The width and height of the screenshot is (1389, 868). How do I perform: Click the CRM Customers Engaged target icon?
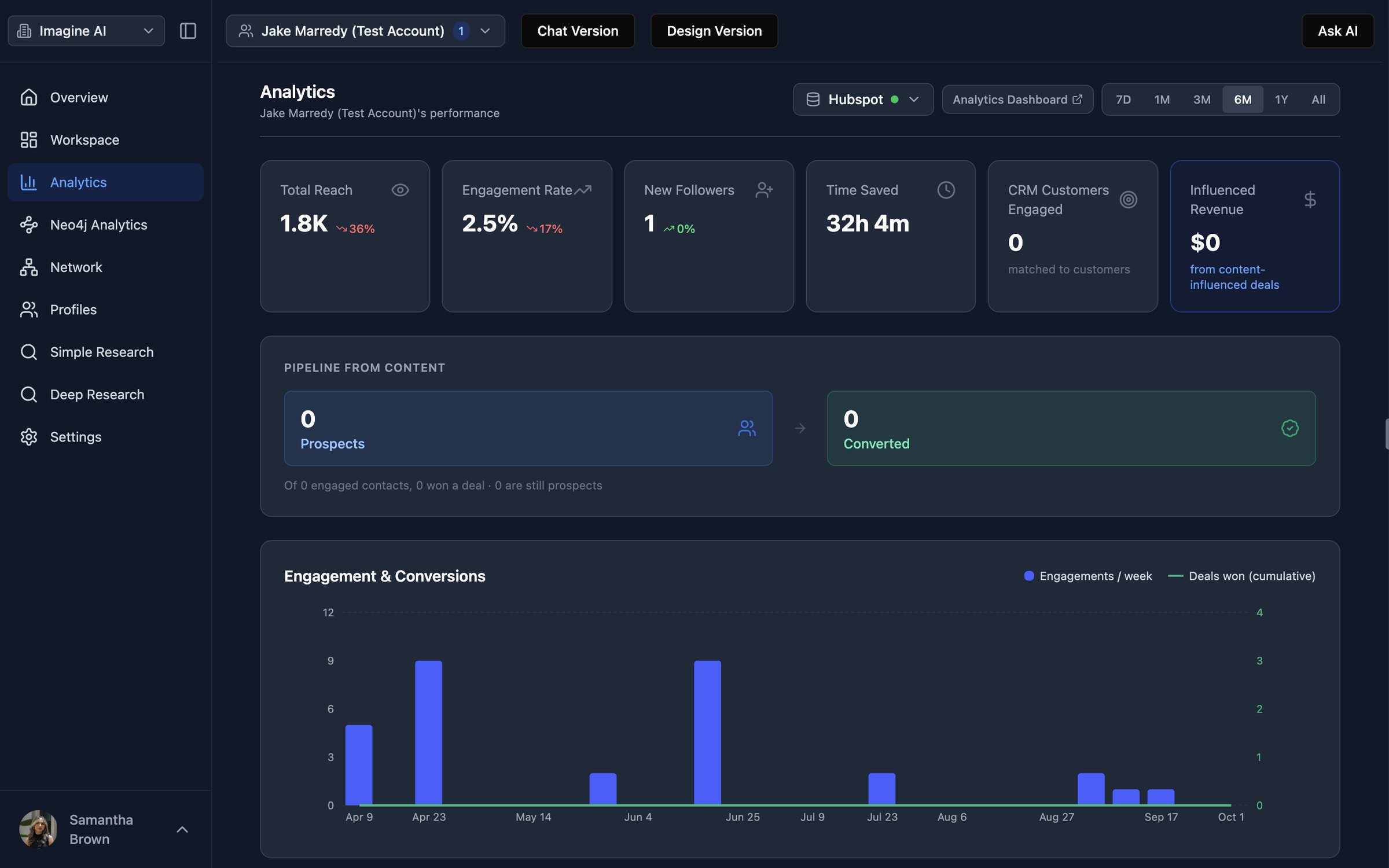tap(1128, 200)
